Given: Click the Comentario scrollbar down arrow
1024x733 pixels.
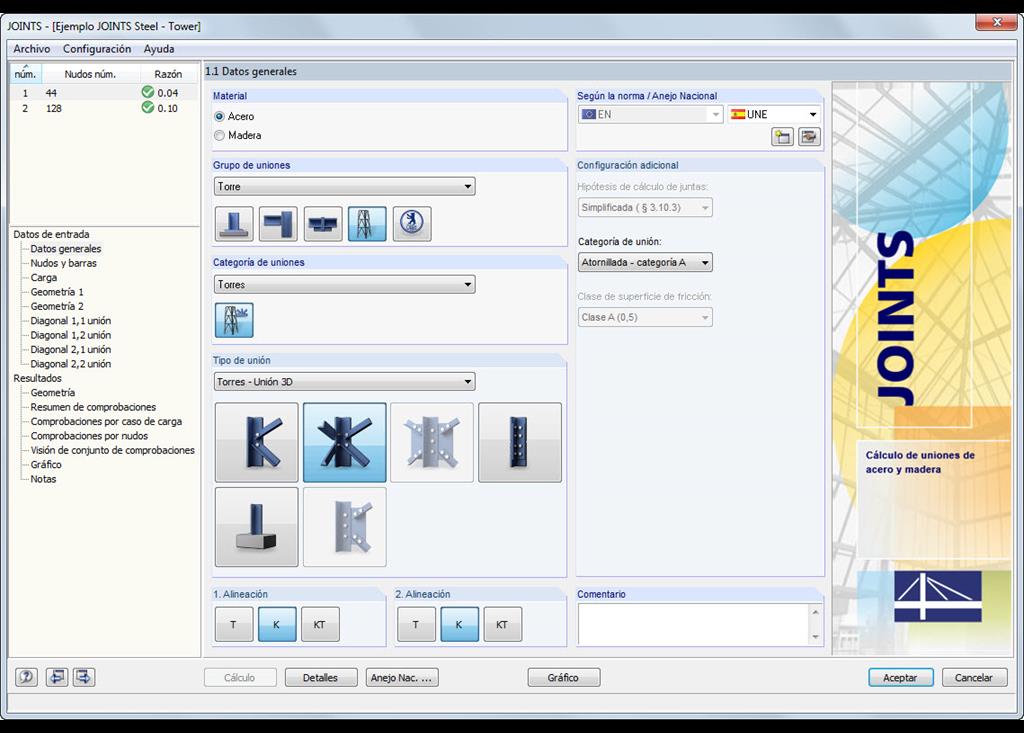Looking at the screenshot, I should click(x=815, y=638).
